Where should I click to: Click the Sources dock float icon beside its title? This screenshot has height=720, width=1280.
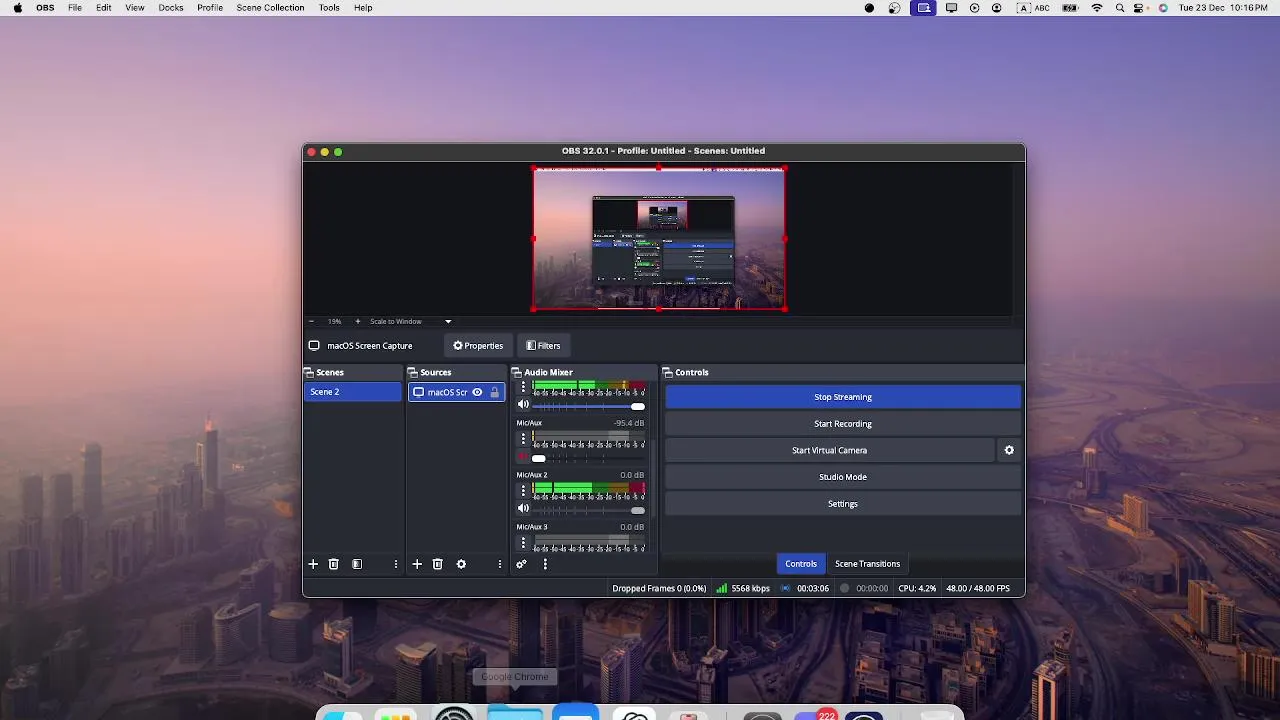(413, 372)
